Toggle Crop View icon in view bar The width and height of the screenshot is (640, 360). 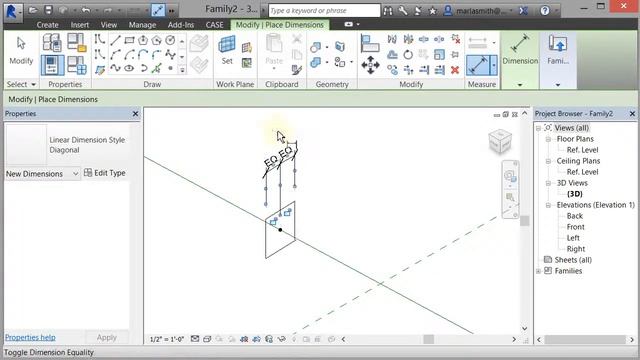pyautogui.click(x=244, y=339)
